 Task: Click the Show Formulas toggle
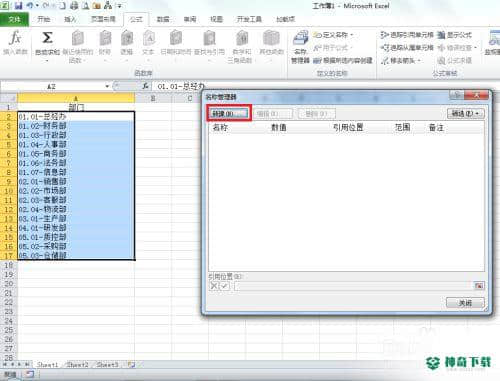click(455, 35)
